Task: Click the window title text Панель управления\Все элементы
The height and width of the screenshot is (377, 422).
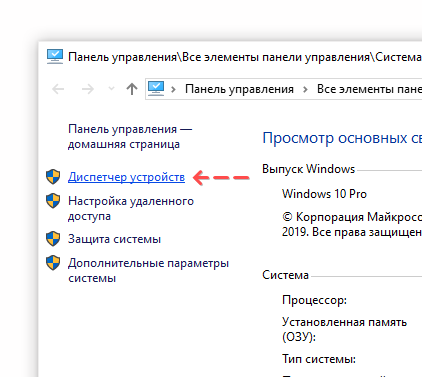Action: click(x=245, y=57)
